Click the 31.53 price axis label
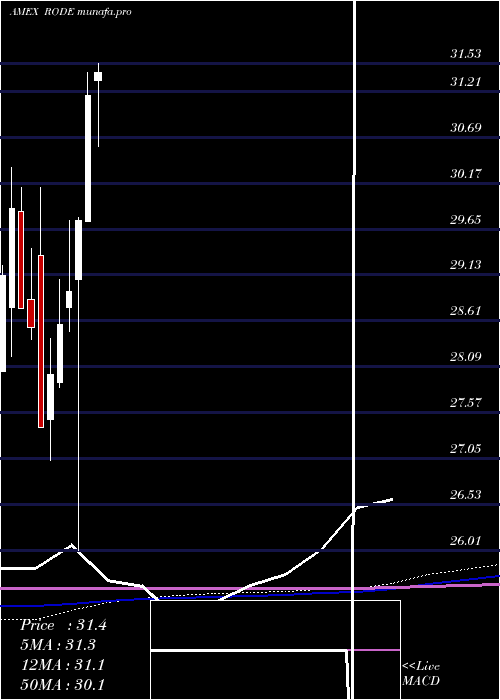Image resolution: width=500 pixels, height=700 pixels. pos(466,54)
